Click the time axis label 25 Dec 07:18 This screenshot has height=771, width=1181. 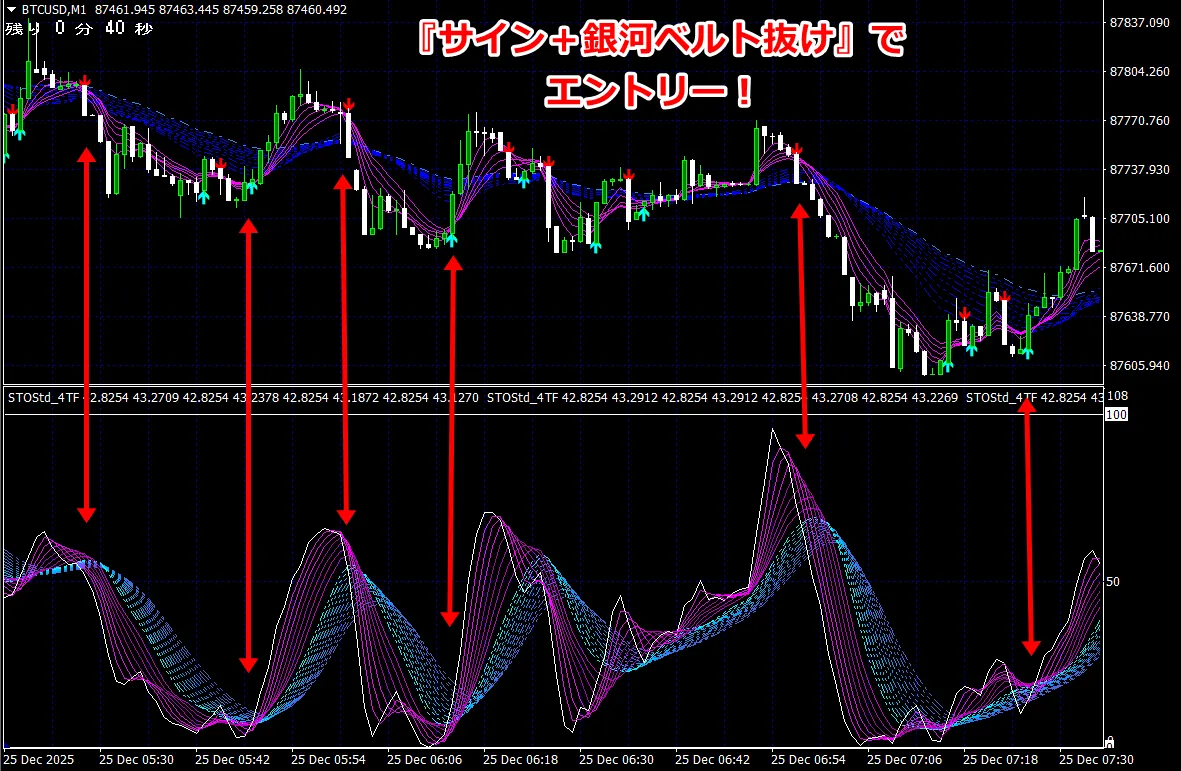click(x=1000, y=760)
